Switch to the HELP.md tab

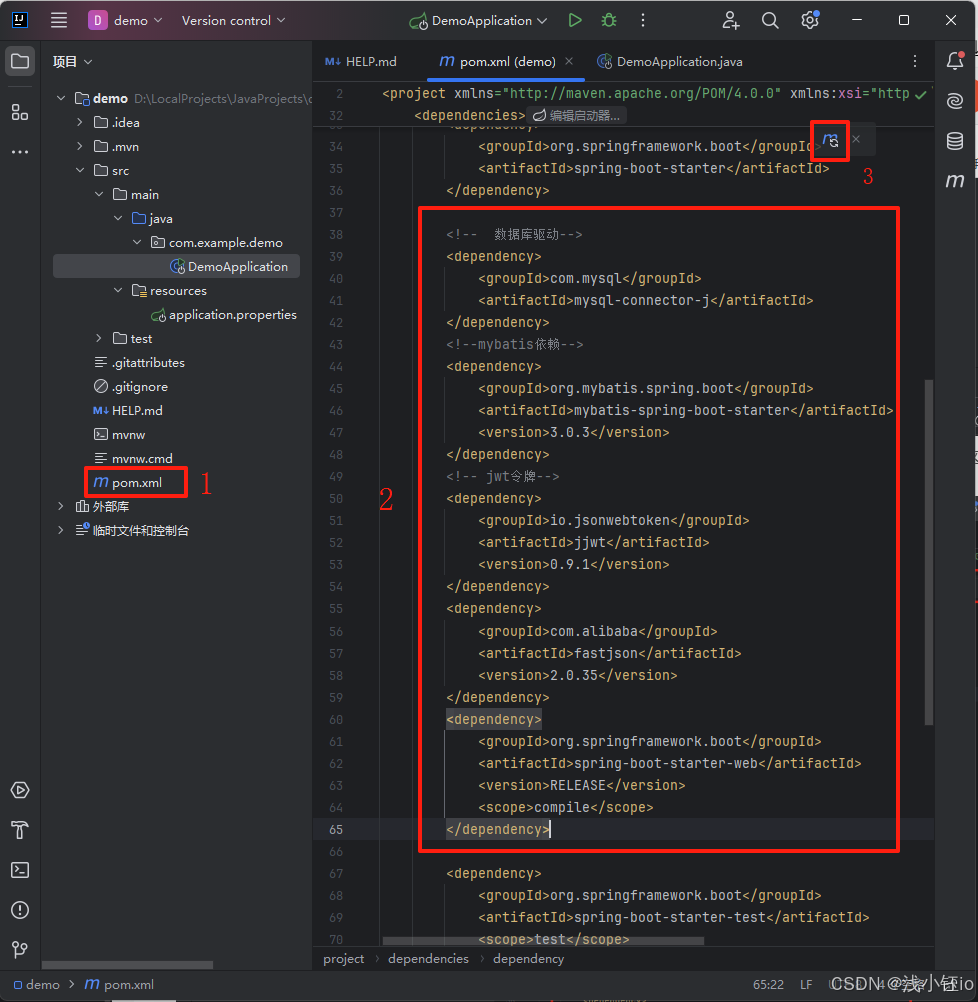pyautogui.click(x=361, y=62)
